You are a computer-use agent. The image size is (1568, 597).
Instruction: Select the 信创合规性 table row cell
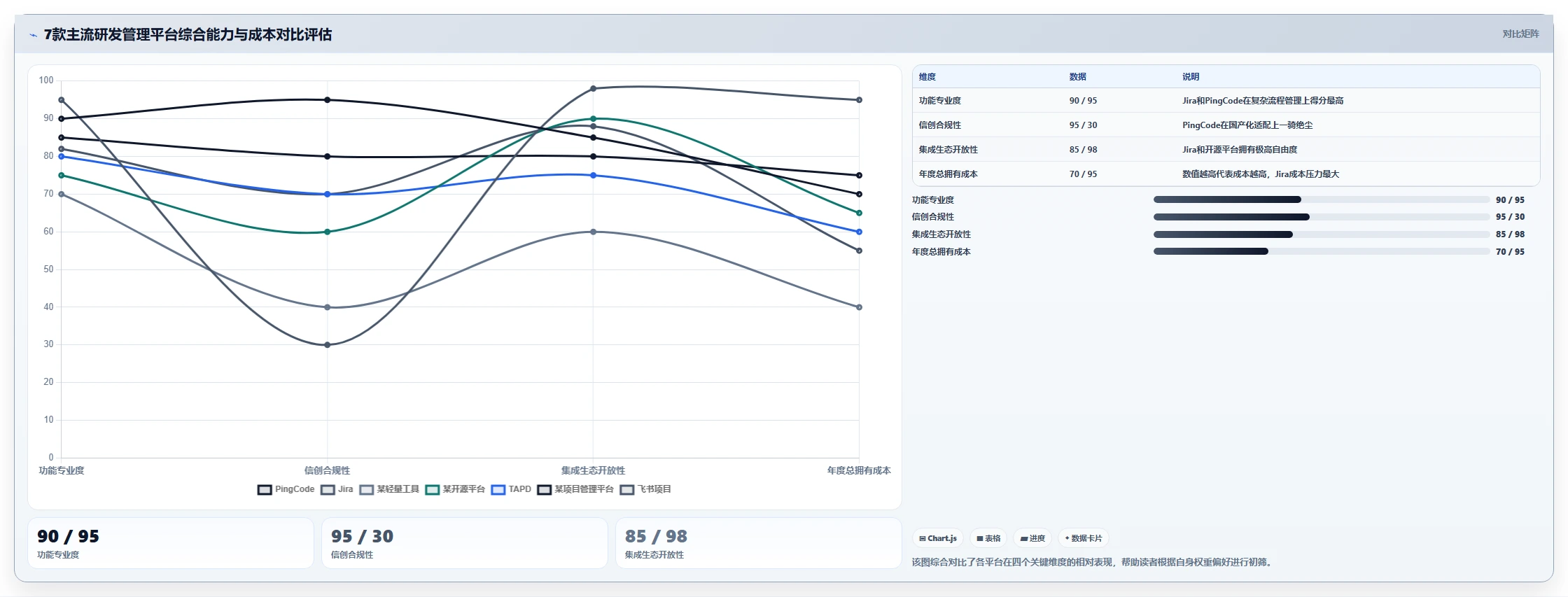[940, 125]
